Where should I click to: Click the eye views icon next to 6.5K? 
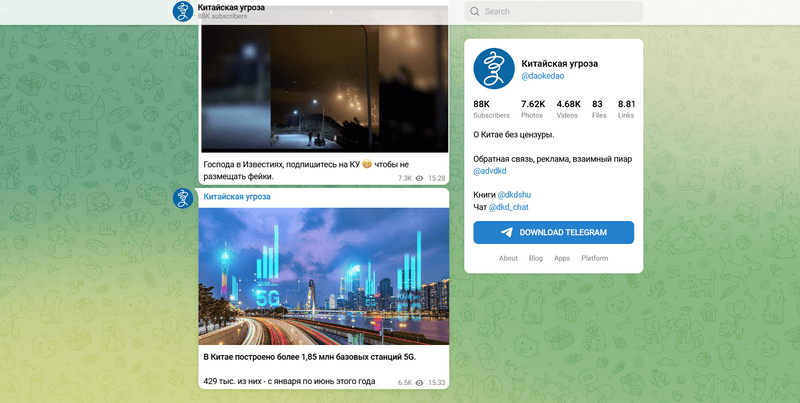[419, 382]
